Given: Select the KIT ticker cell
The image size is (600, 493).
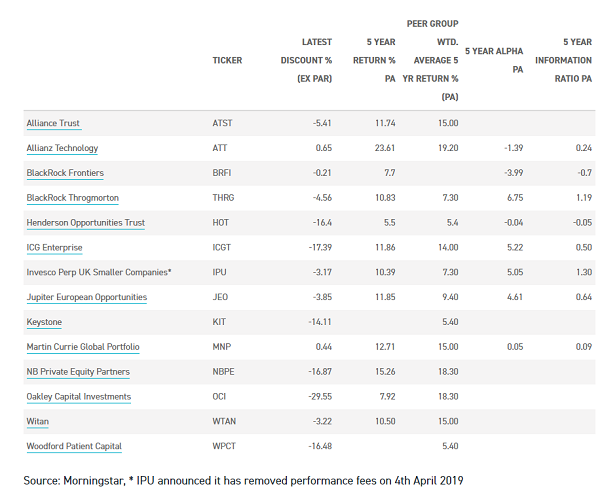Looking at the screenshot, I should point(219,322).
